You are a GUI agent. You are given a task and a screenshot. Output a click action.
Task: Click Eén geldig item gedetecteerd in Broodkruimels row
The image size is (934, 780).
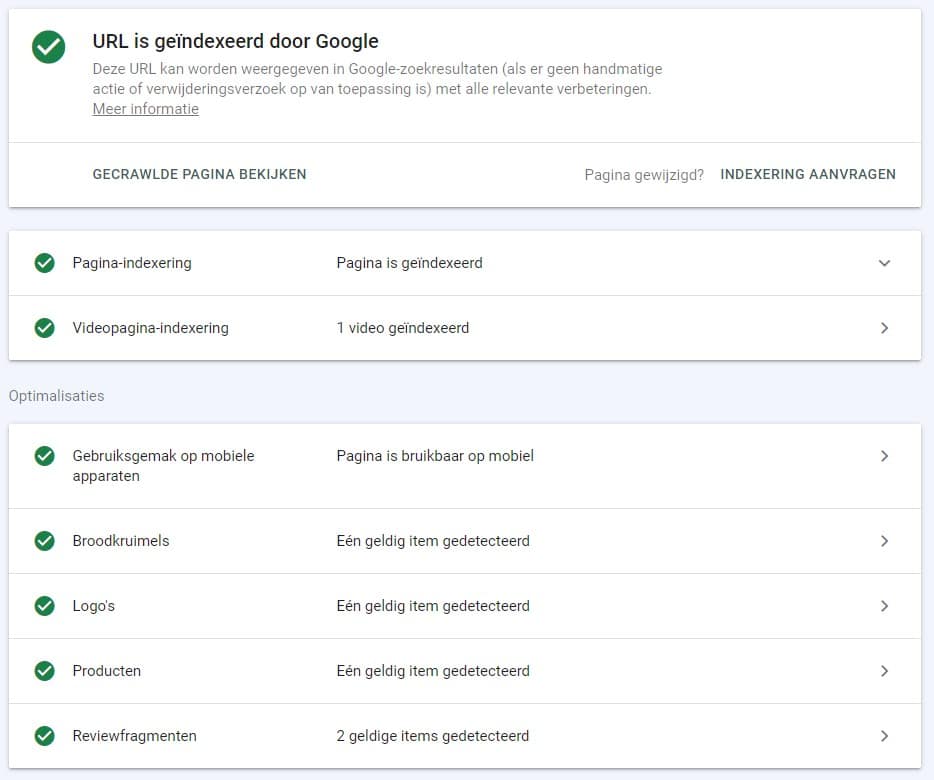[x=433, y=541]
